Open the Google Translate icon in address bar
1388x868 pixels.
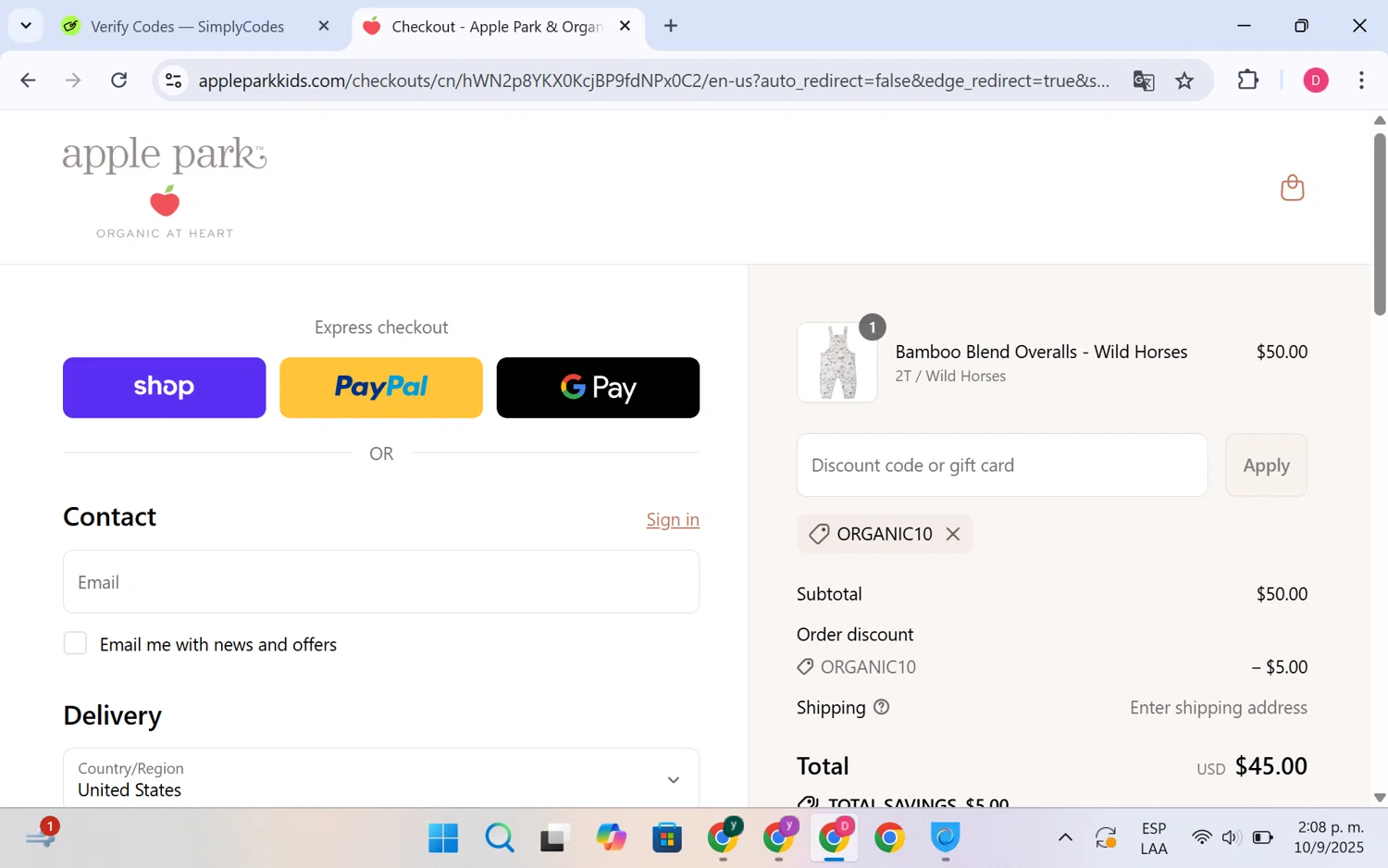point(1144,81)
